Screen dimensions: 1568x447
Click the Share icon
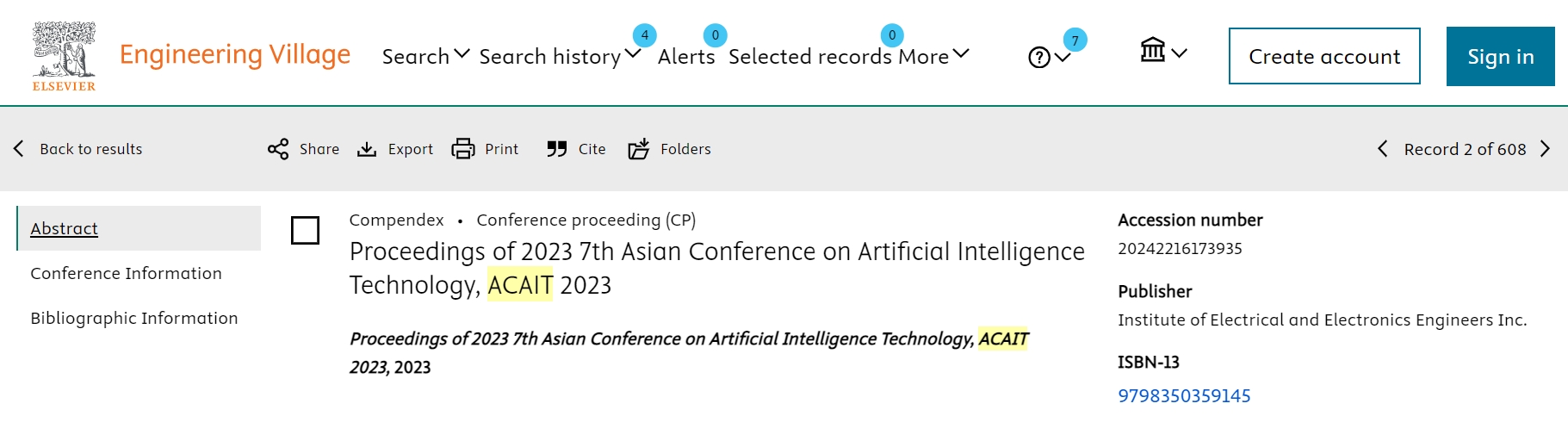278,149
